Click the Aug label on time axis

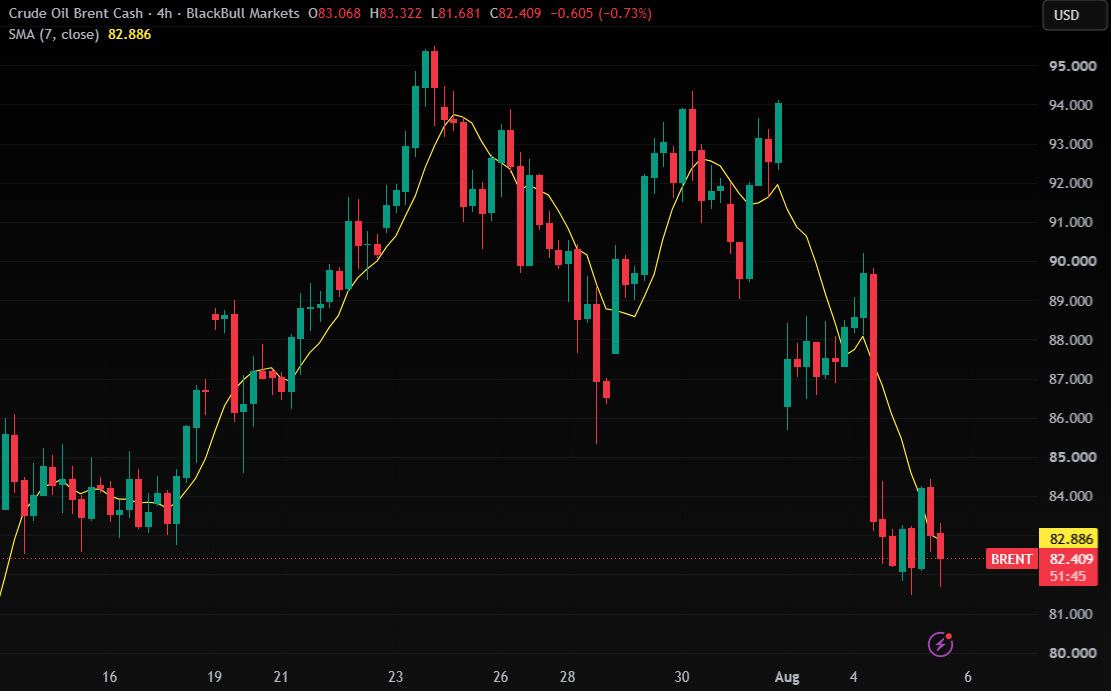(786, 677)
